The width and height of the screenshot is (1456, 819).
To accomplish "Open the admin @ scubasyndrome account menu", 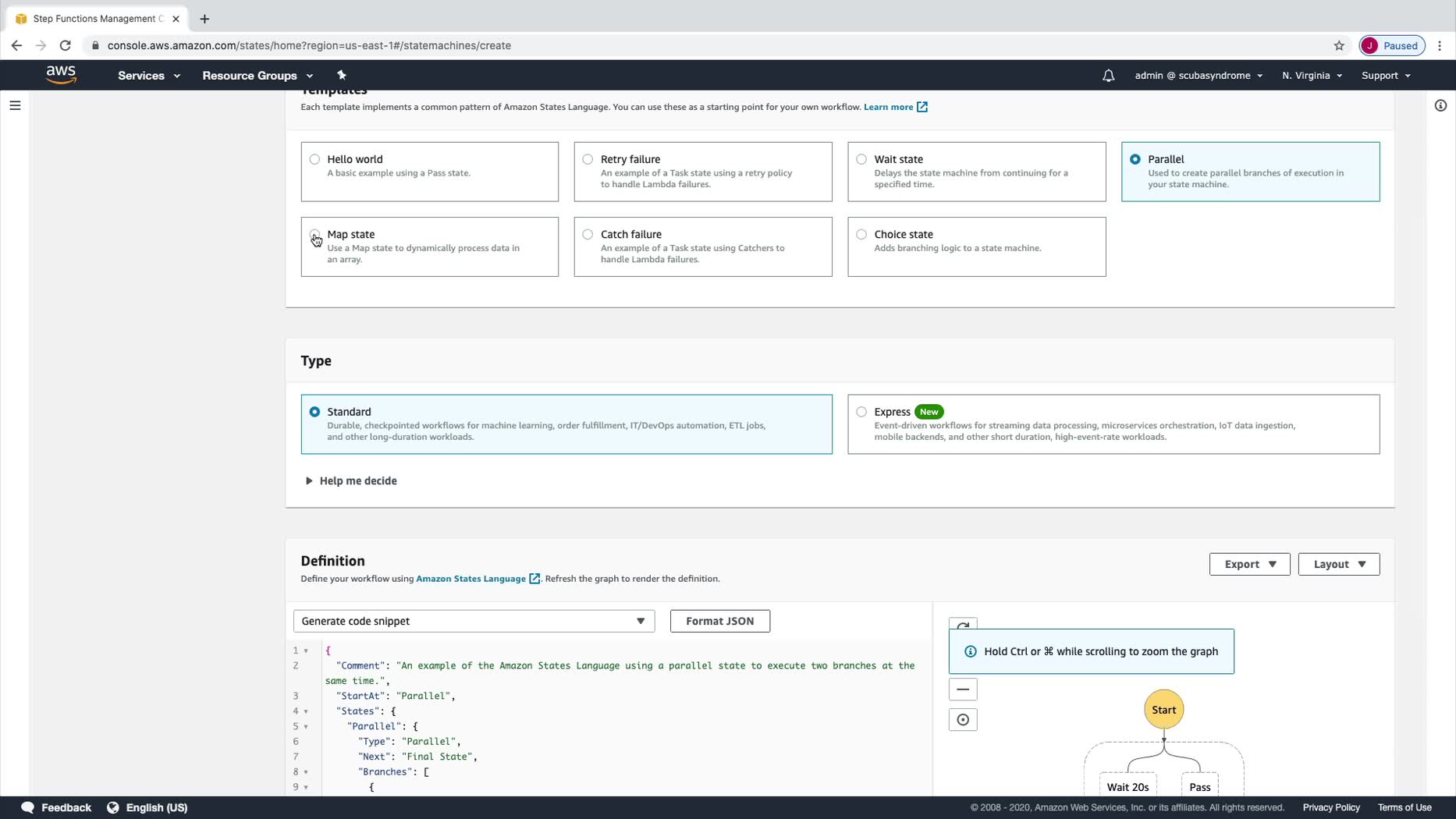I will (x=1199, y=76).
